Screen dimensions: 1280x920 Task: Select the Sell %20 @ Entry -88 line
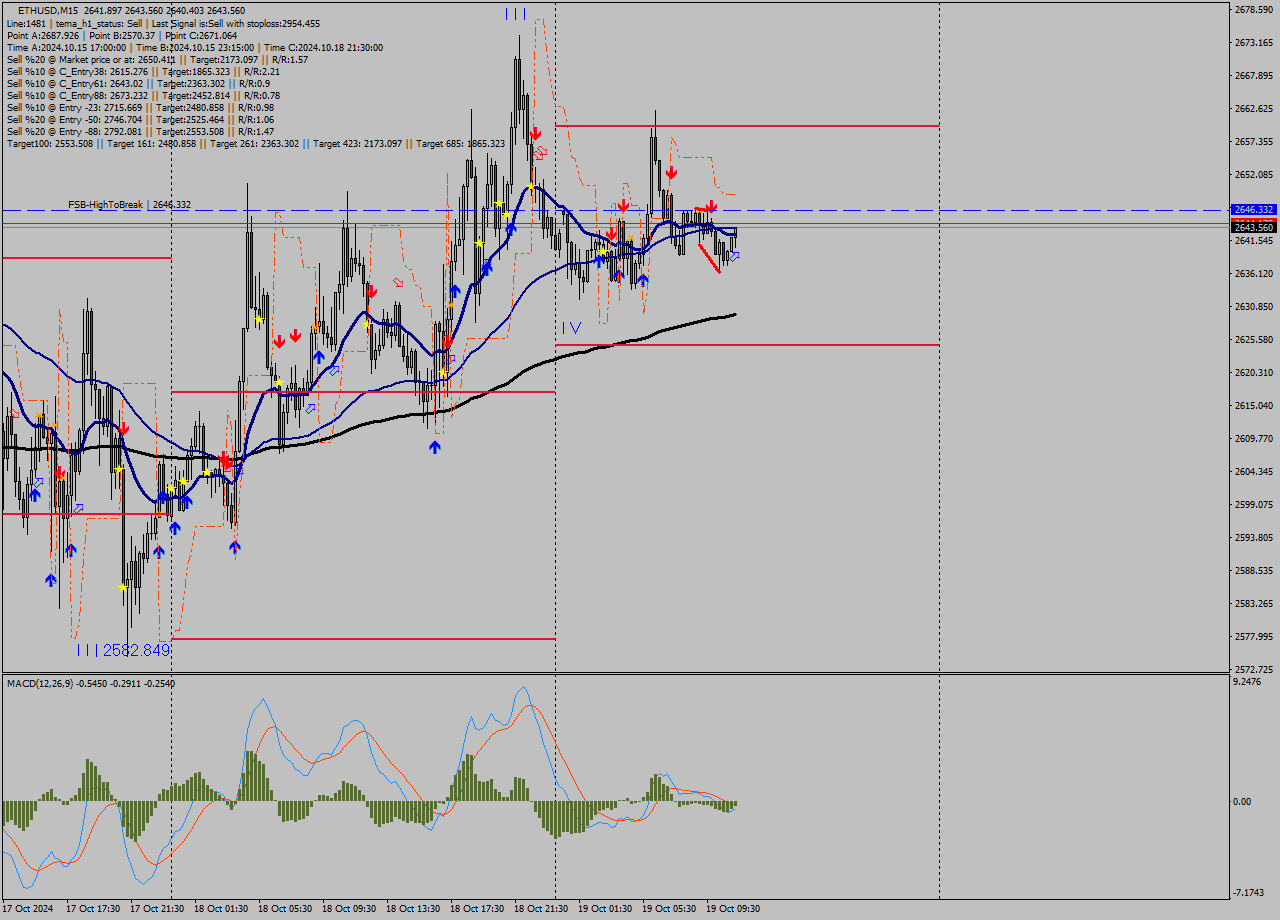pyautogui.click(x=140, y=131)
